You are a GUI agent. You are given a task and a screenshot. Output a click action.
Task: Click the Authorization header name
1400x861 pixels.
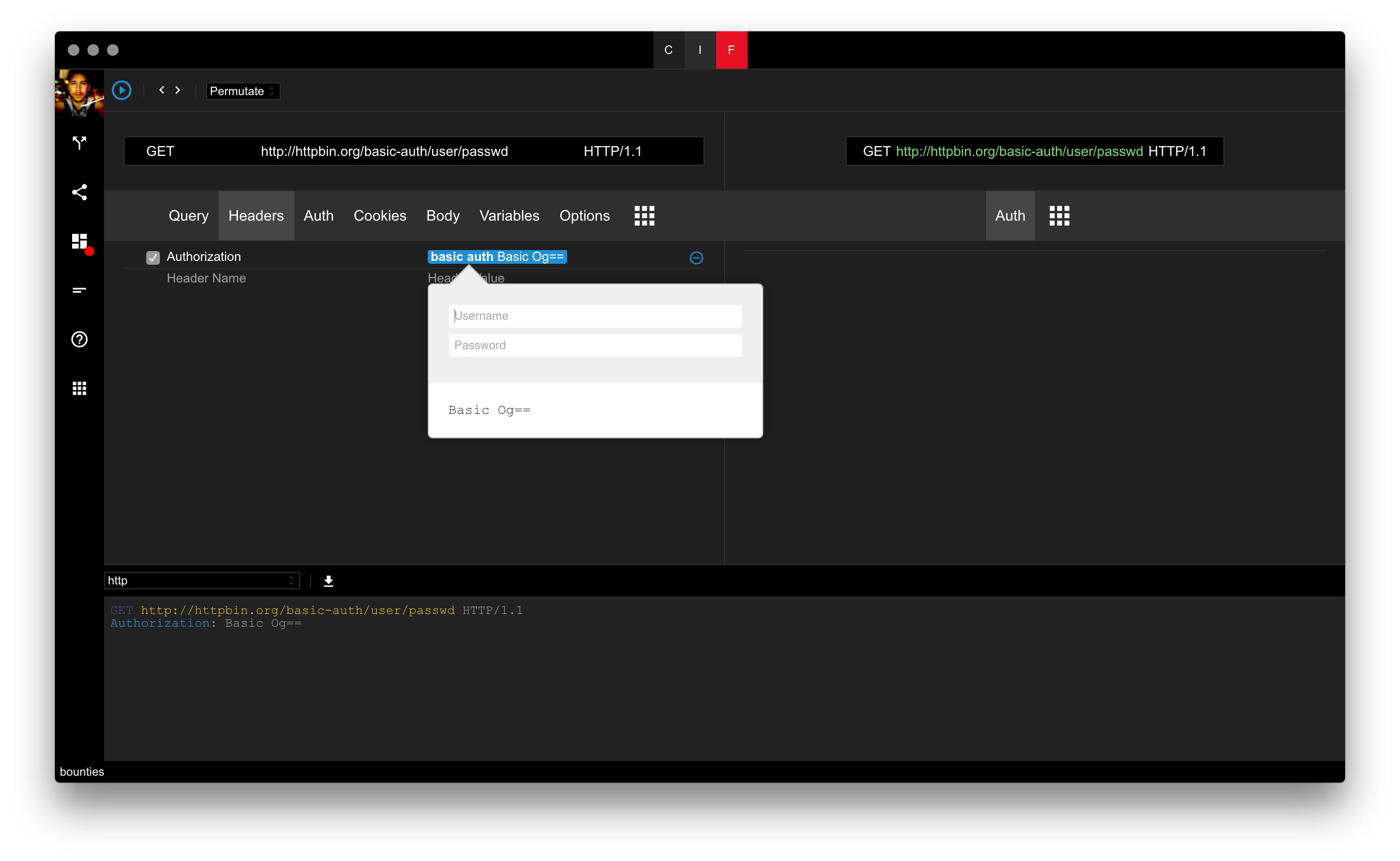[x=204, y=257]
